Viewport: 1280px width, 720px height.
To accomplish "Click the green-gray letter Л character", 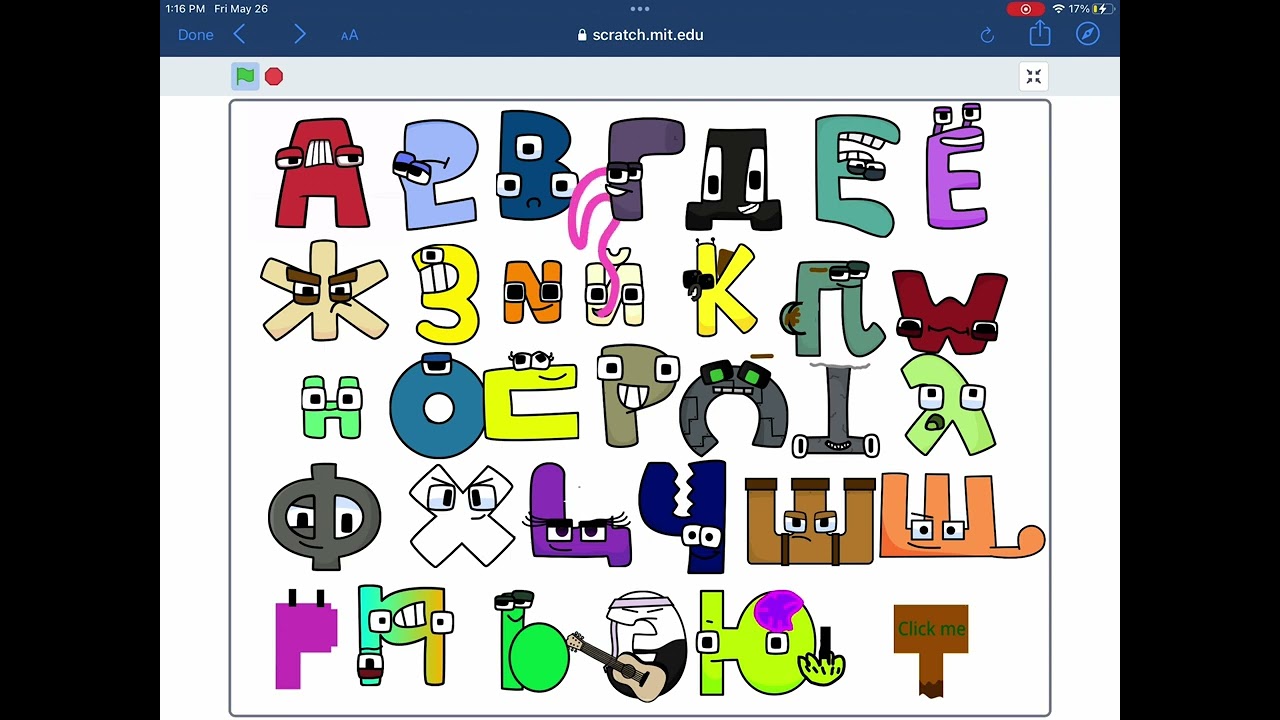I will click(834, 308).
